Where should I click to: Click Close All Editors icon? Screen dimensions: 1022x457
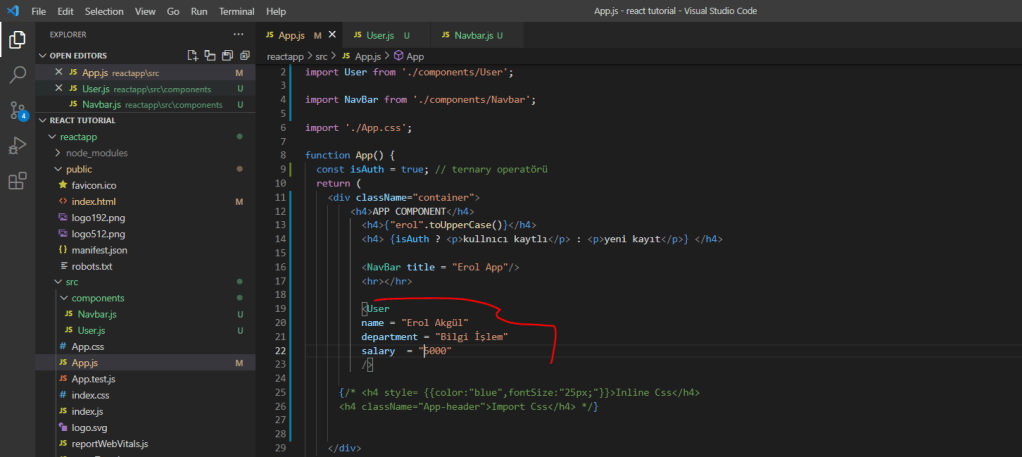pyautogui.click(x=245, y=55)
